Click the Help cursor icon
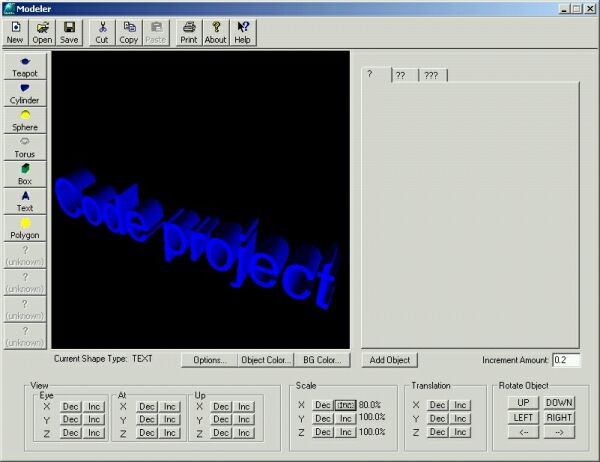This screenshot has width=600, height=462. [243, 33]
